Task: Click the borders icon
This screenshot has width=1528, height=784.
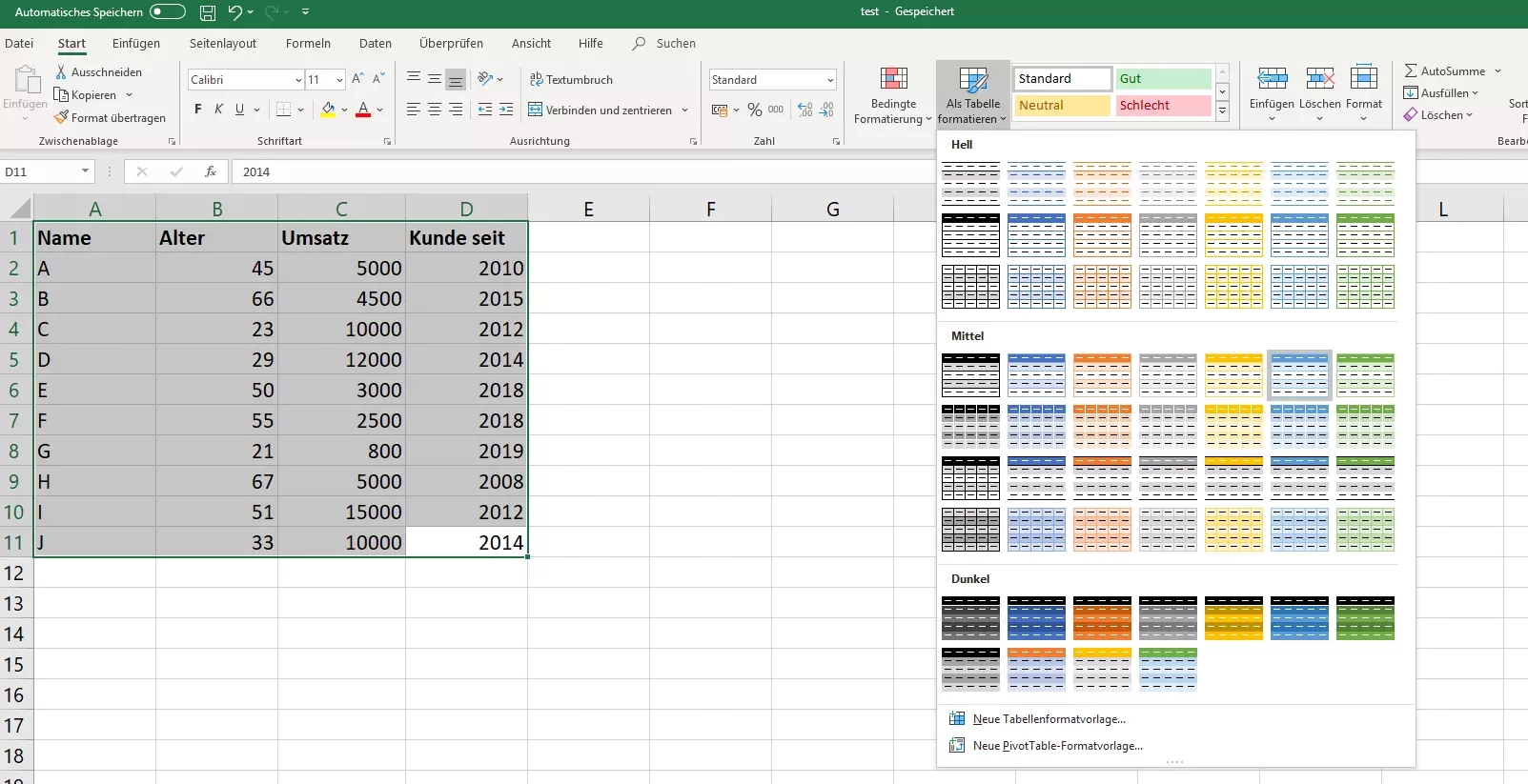Action: pos(284,110)
